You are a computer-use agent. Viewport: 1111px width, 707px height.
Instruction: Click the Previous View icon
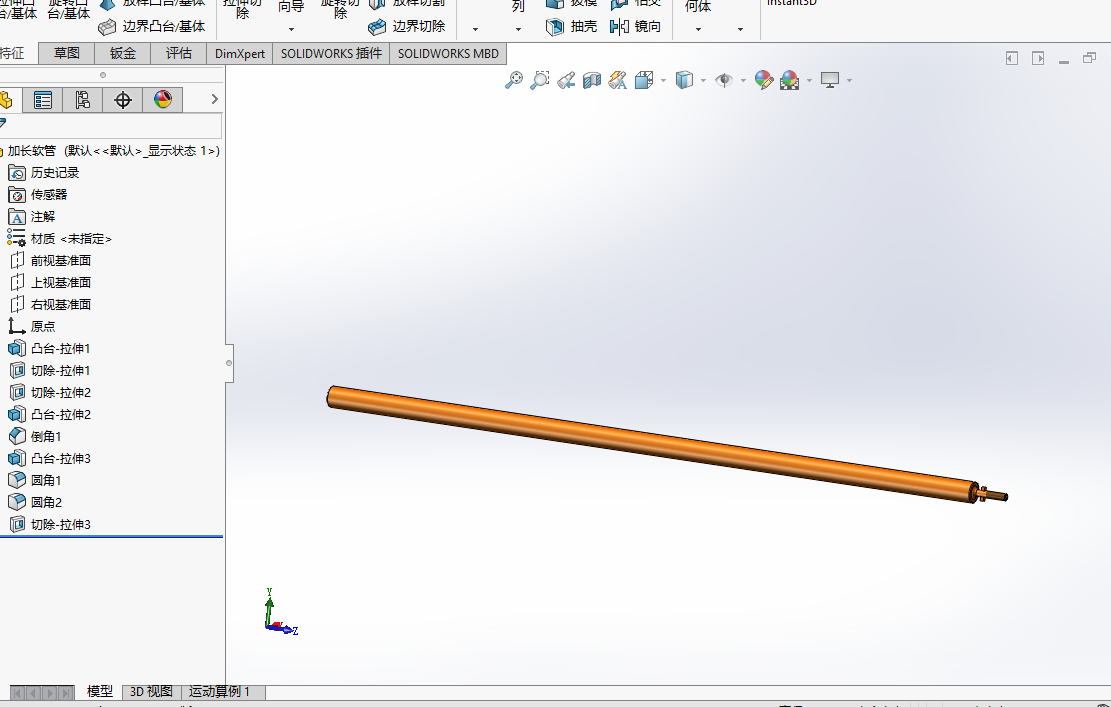point(565,80)
